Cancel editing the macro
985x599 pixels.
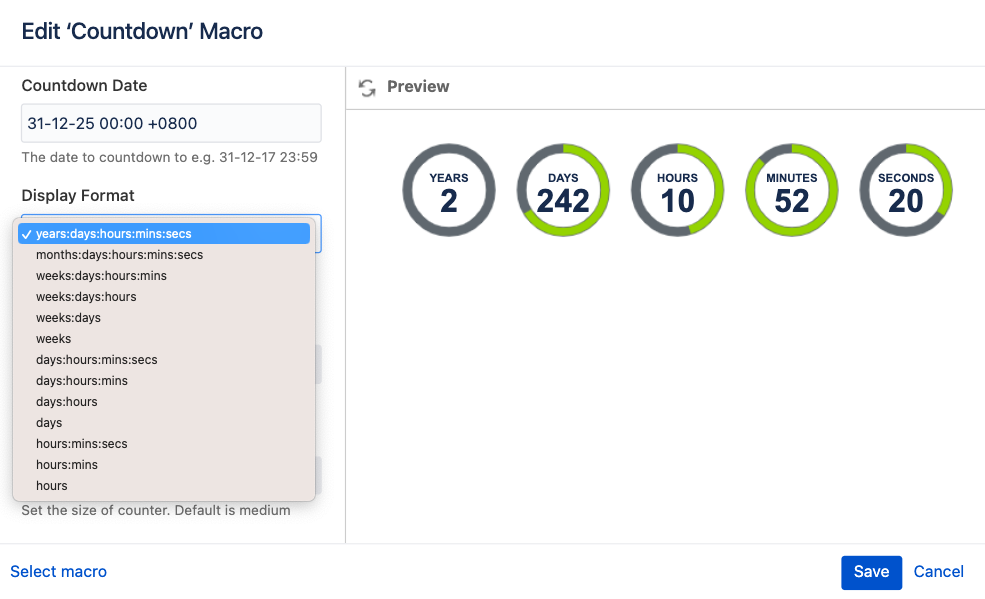click(x=939, y=572)
